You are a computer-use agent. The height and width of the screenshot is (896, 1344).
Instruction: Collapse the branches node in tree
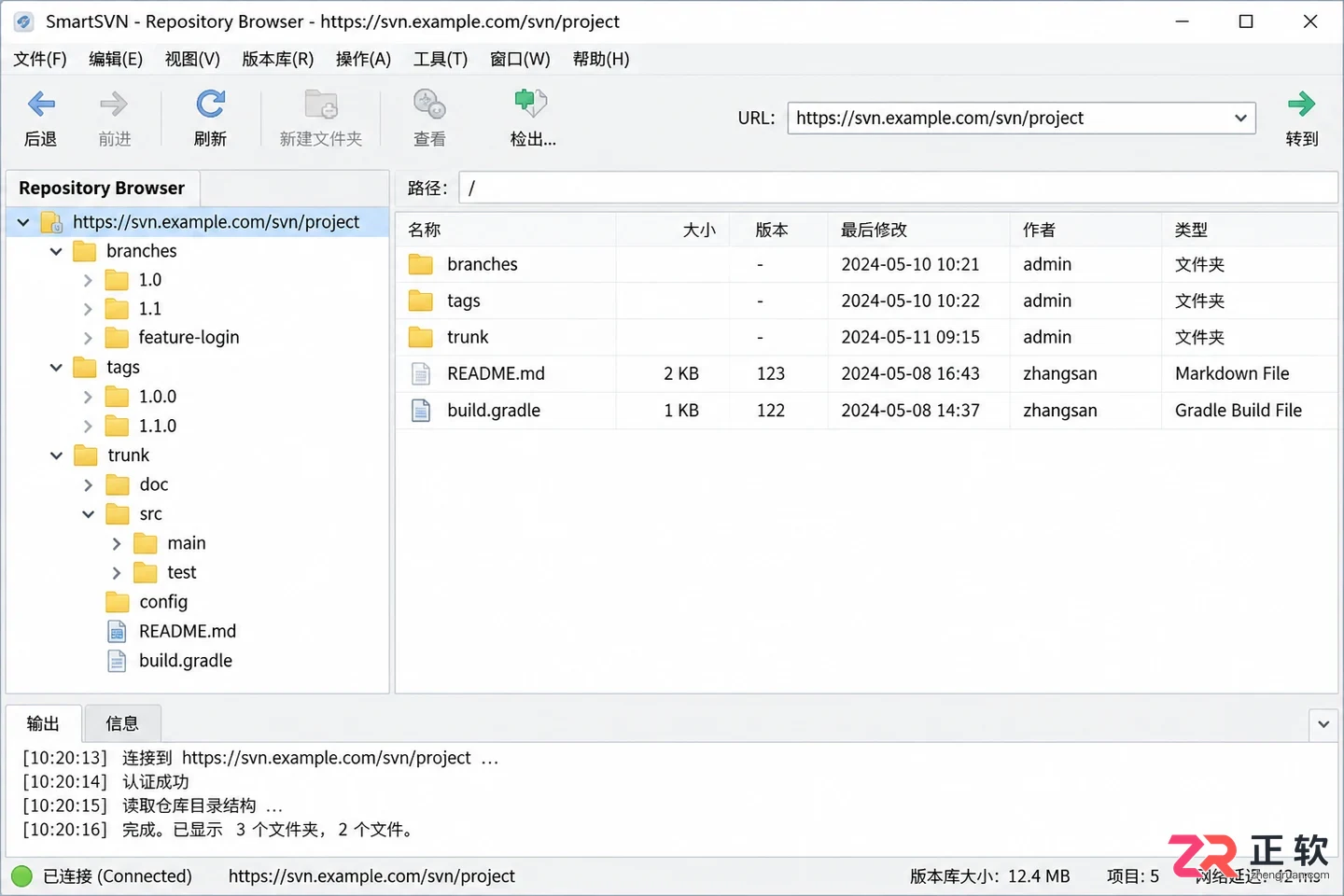point(56,251)
